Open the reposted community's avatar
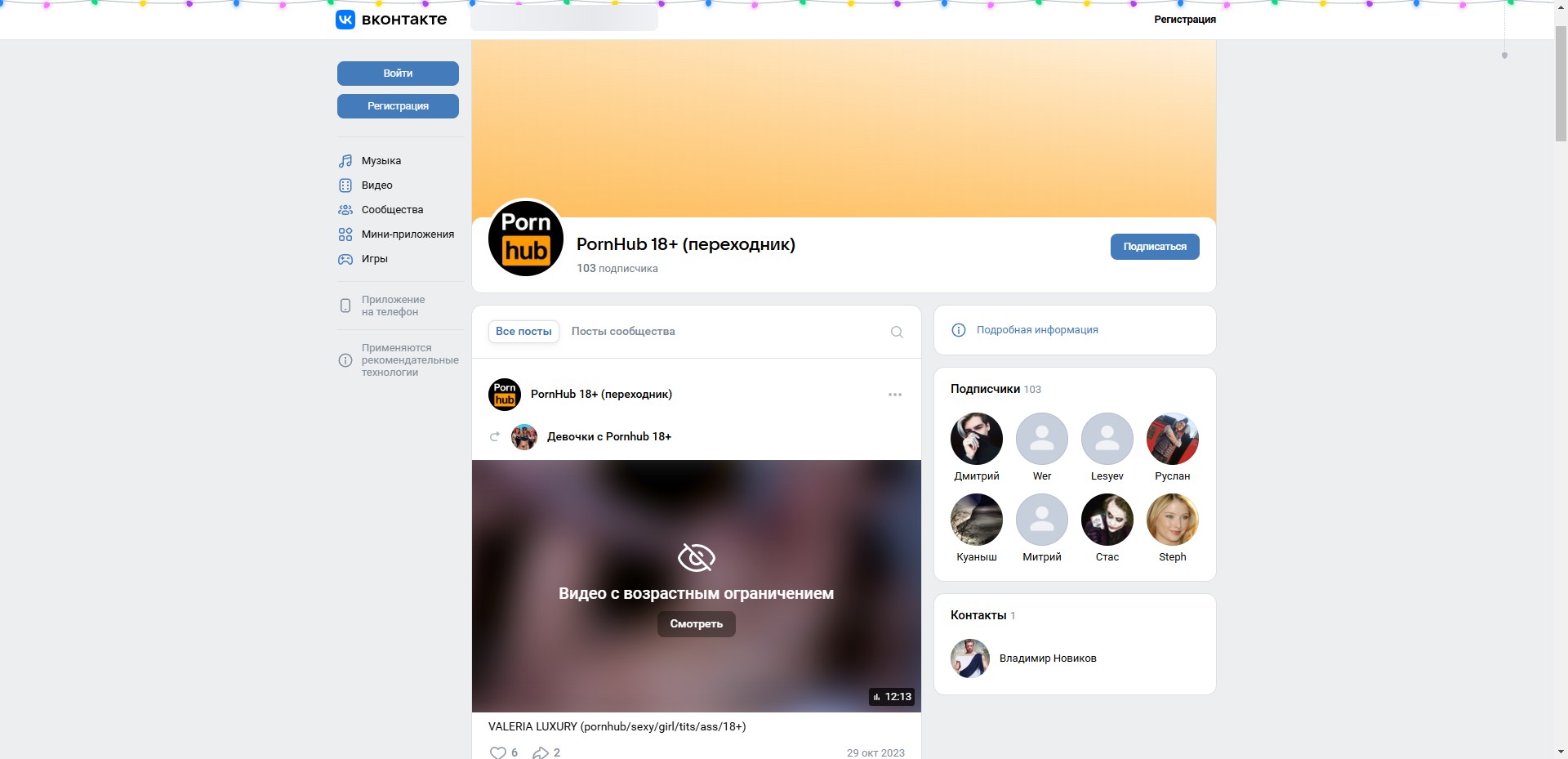 tap(524, 437)
